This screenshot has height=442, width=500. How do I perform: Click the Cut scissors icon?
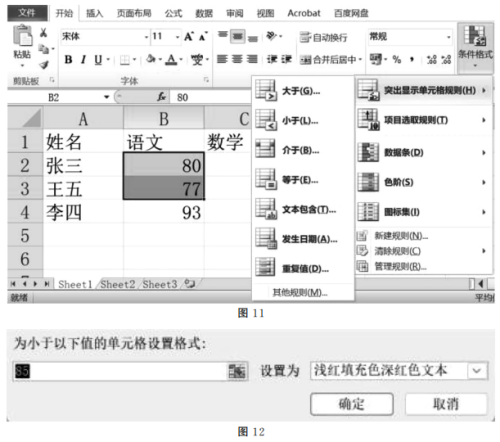coord(44,33)
